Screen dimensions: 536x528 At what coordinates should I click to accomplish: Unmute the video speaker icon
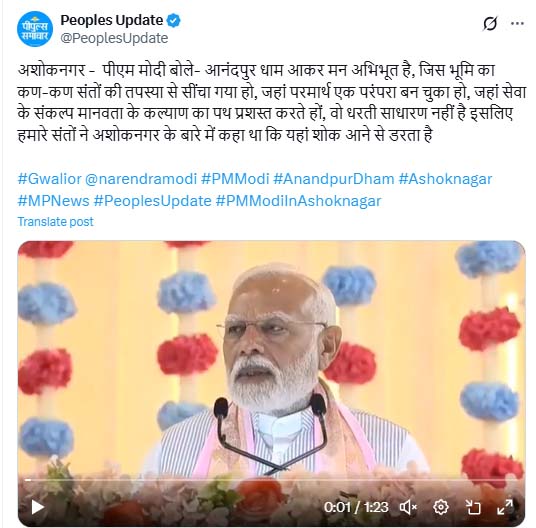(408, 507)
